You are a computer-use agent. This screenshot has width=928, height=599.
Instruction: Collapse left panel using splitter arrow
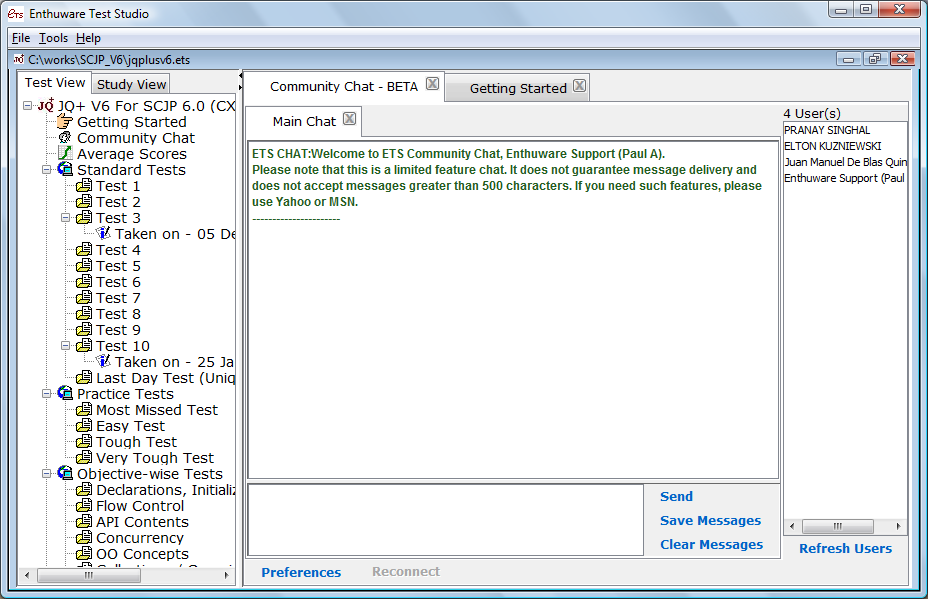[241, 76]
